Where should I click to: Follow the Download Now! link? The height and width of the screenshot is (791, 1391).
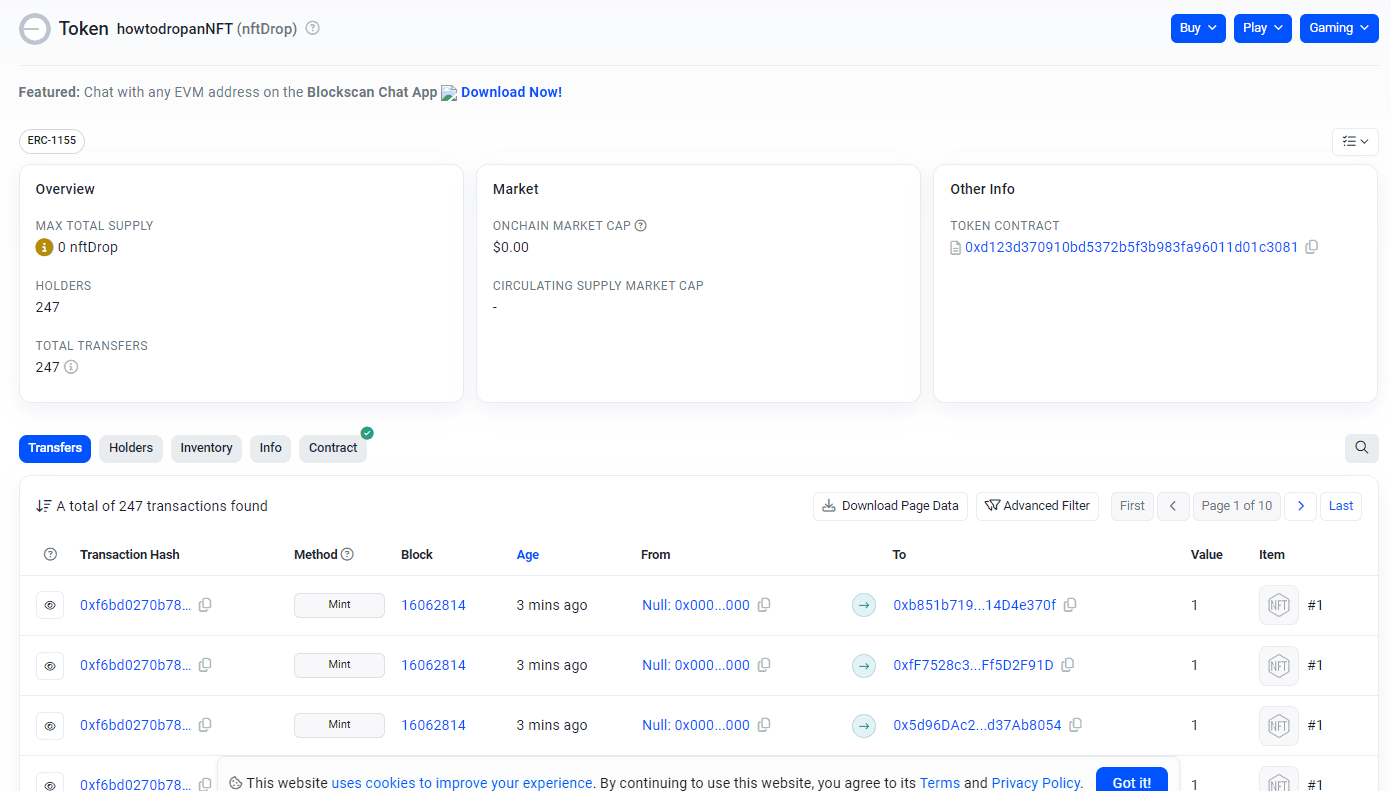pyautogui.click(x=511, y=92)
